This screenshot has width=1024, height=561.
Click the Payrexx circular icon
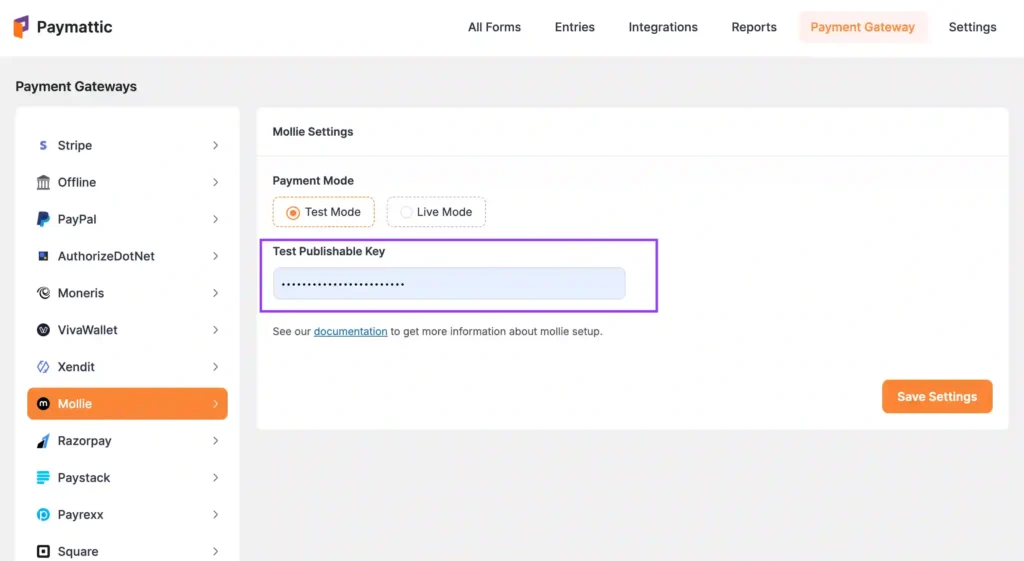click(43, 515)
